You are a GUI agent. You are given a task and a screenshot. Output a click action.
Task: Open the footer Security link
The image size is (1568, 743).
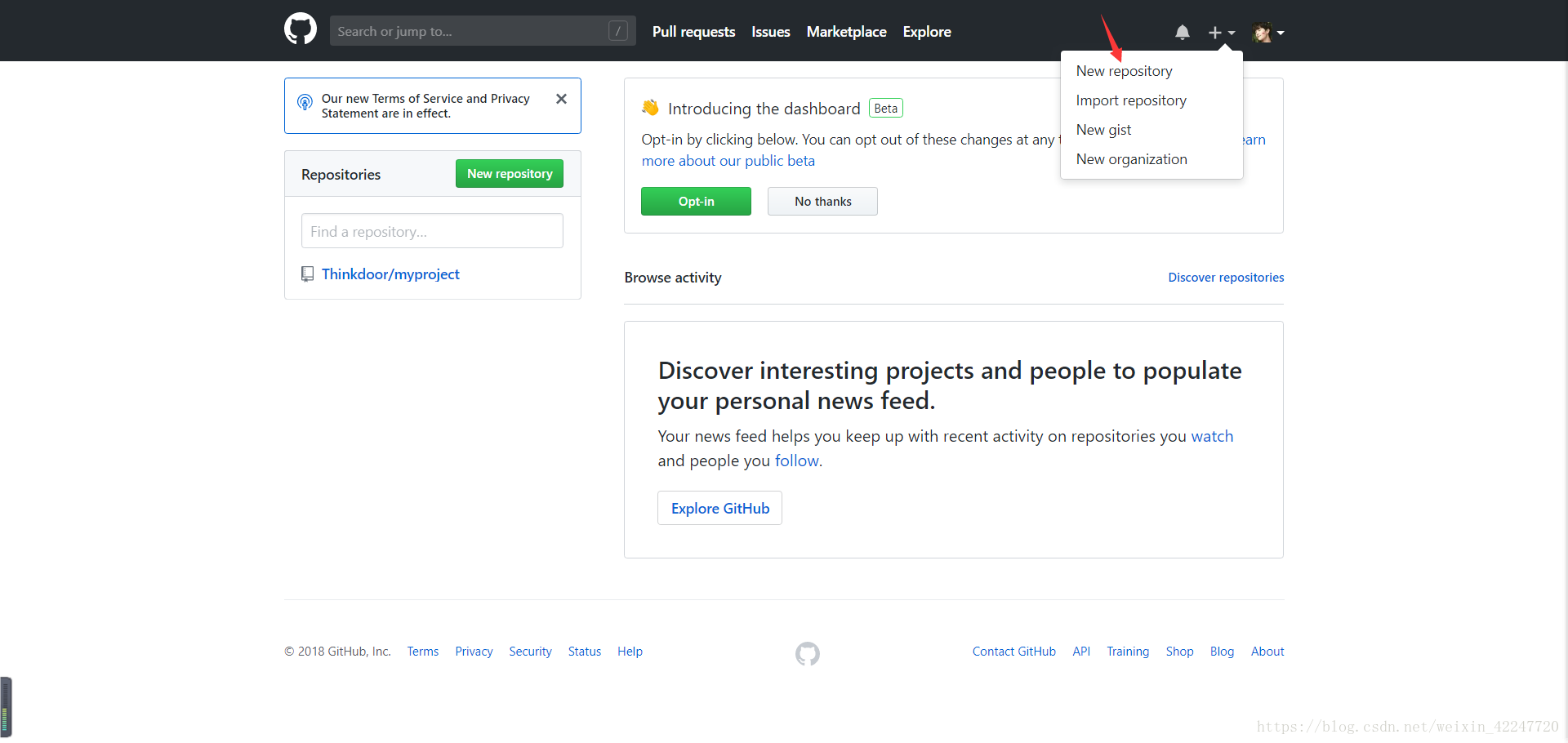530,652
